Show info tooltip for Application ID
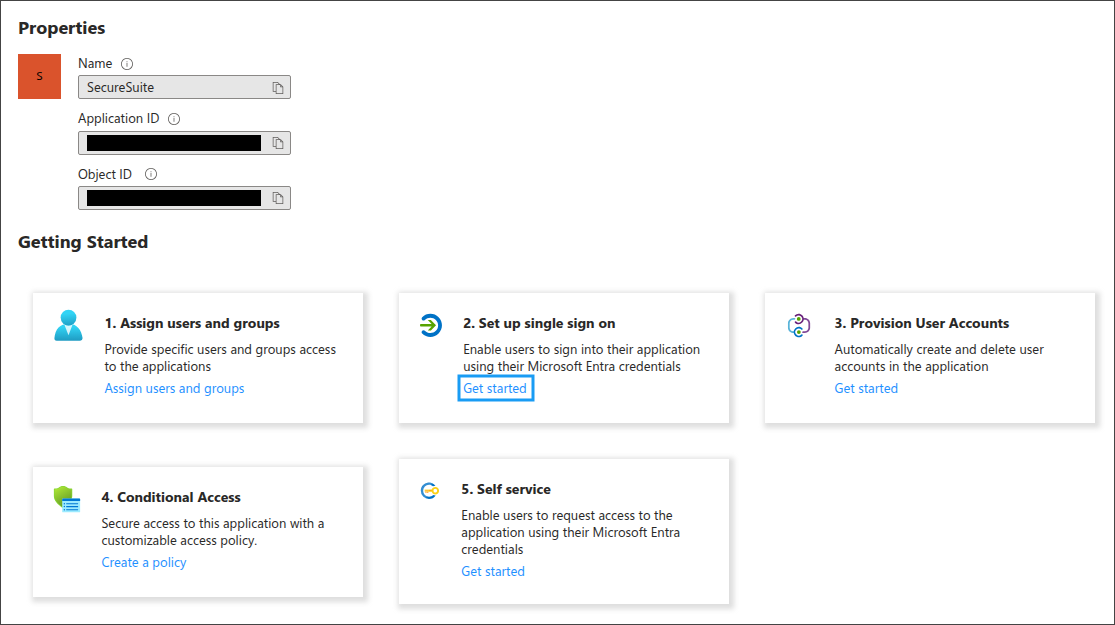This screenshot has width=1115, height=625. [x=174, y=119]
